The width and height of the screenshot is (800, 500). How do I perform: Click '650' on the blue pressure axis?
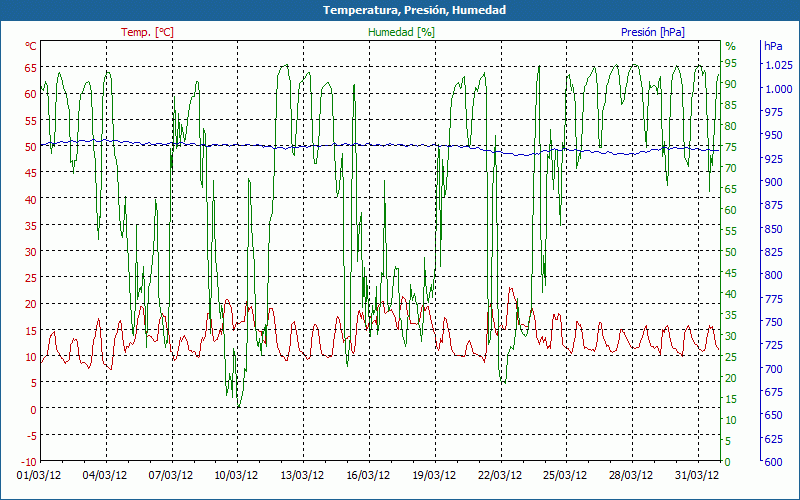[773, 415]
